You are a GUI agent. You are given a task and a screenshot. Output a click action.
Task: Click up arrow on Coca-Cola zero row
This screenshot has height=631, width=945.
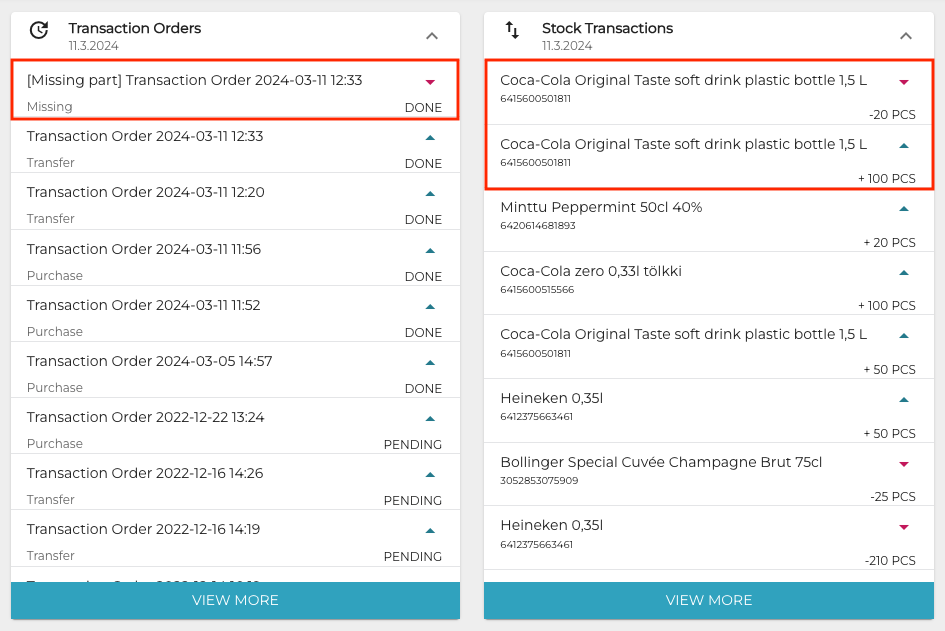[904, 272]
